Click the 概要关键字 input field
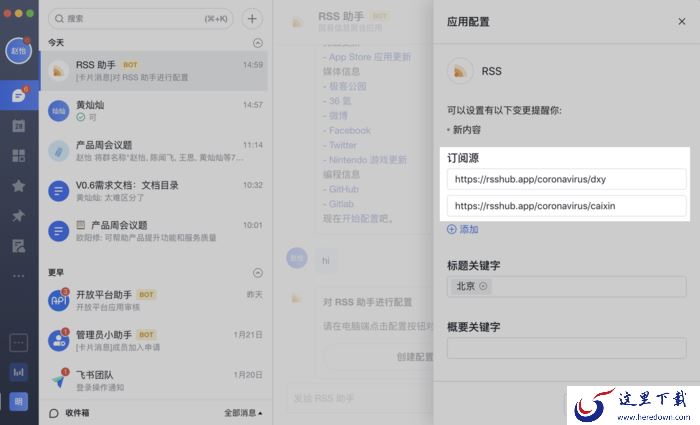700x425 pixels. pyautogui.click(x=567, y=348)
